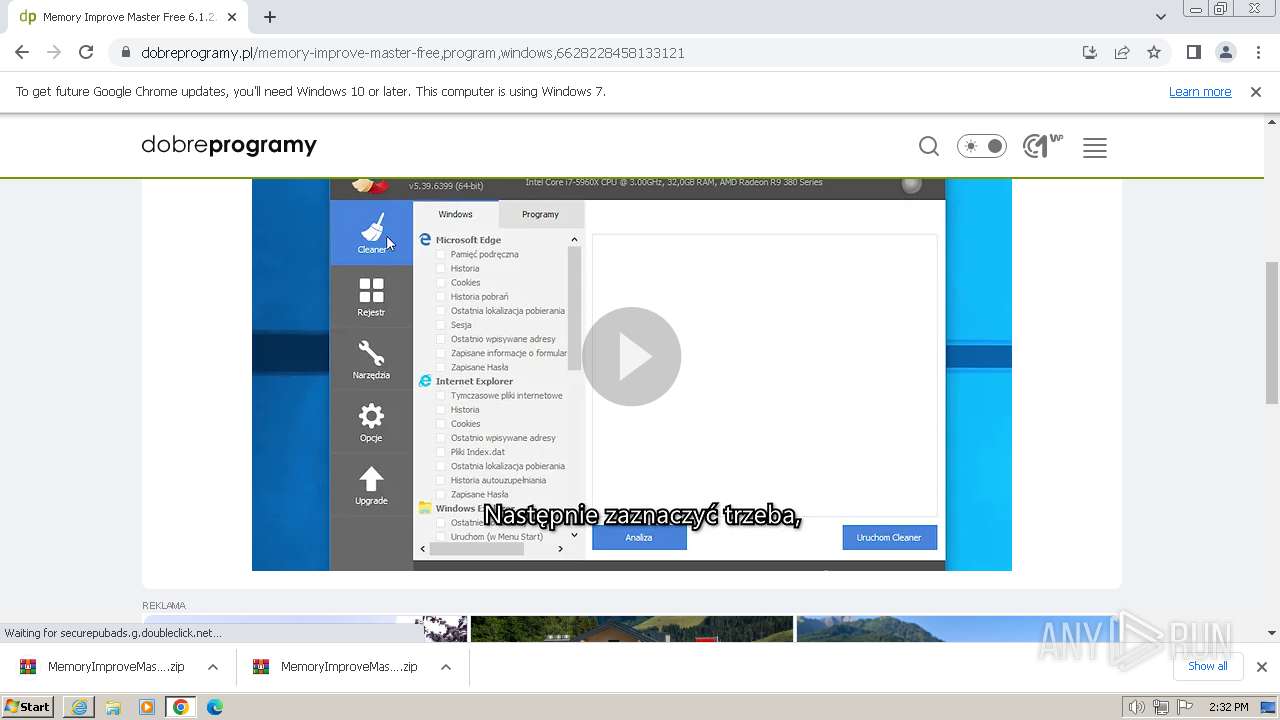Open the hamburger site menu
This screenshot has width=1280, height=720.
pos(1095,148)
